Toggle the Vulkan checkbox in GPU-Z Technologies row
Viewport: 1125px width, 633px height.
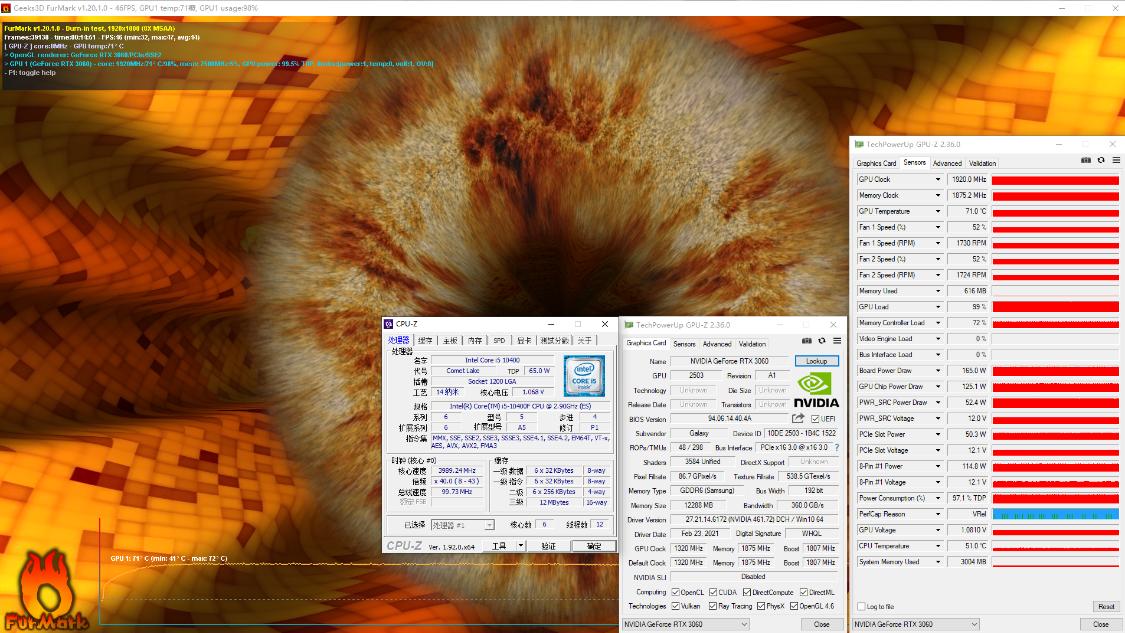pos(677,606)
